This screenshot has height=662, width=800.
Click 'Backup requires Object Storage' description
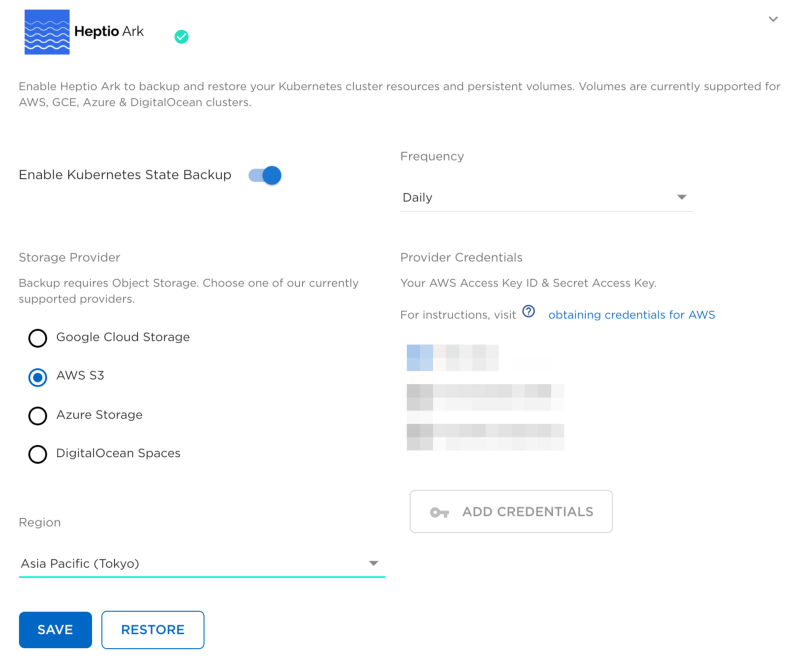click(x=189, y=291)
